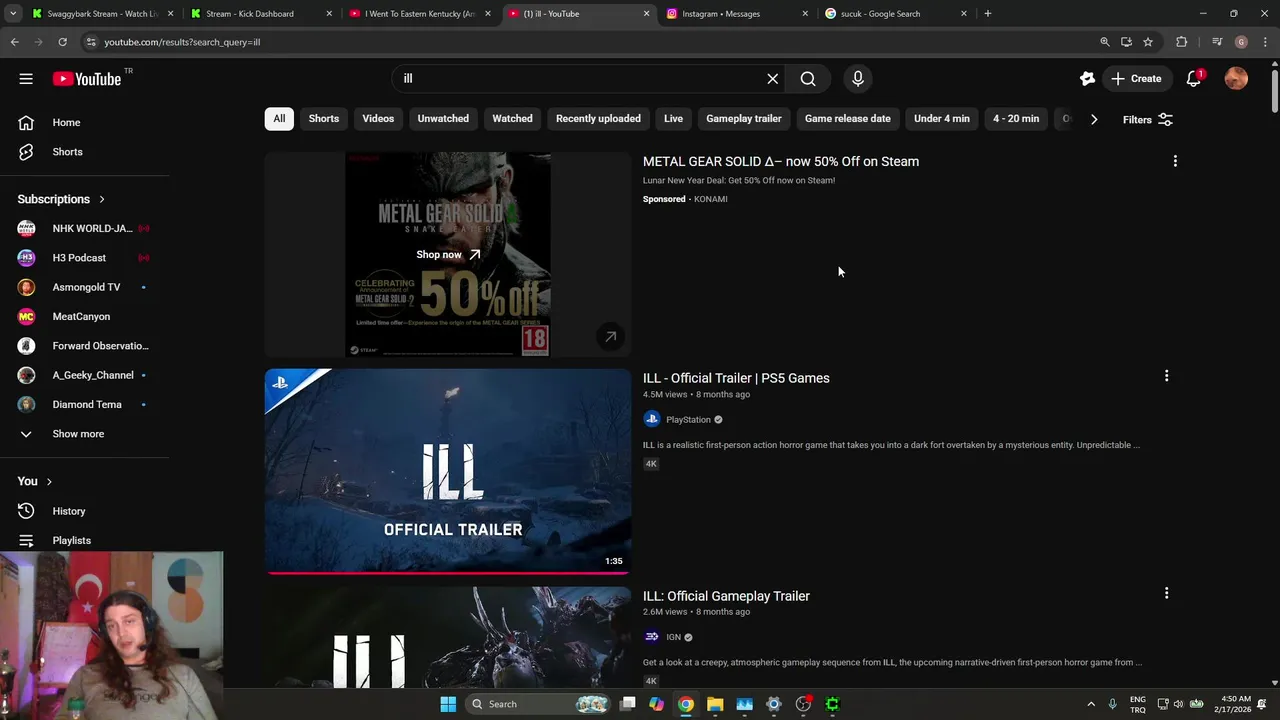
Task: Select the Videos filter chip
Action: (x=378, y=118)
